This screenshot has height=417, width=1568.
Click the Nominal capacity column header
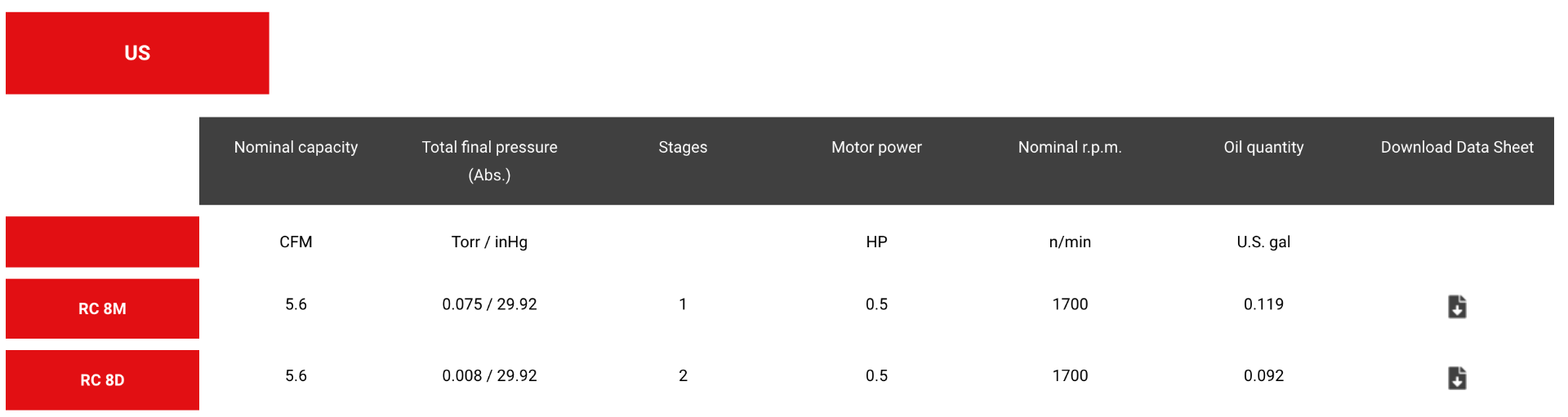pyautogui.click(x=296, y=147)
